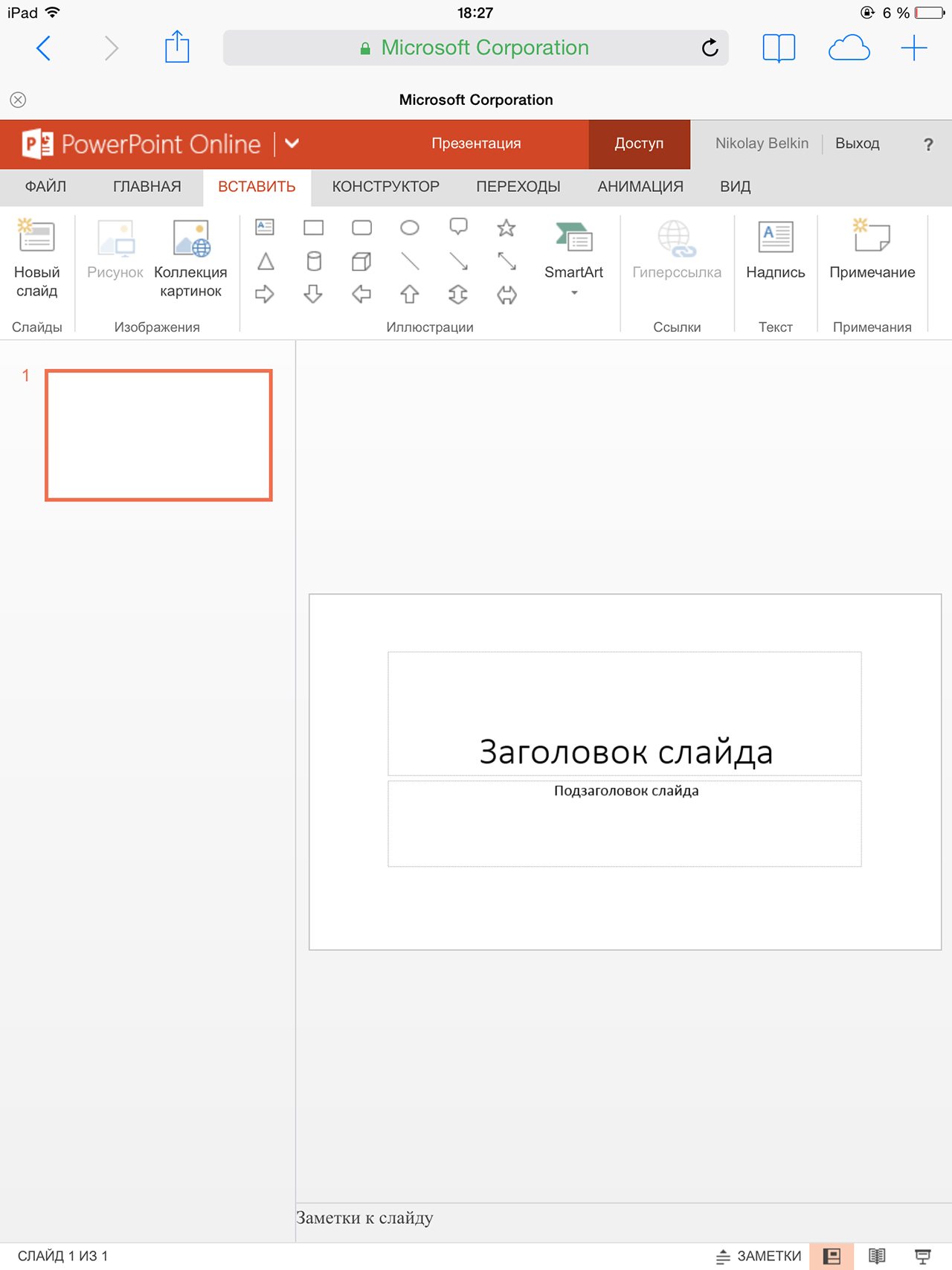Click the Заголовок слайда title placeholder

tap(625, 713)
